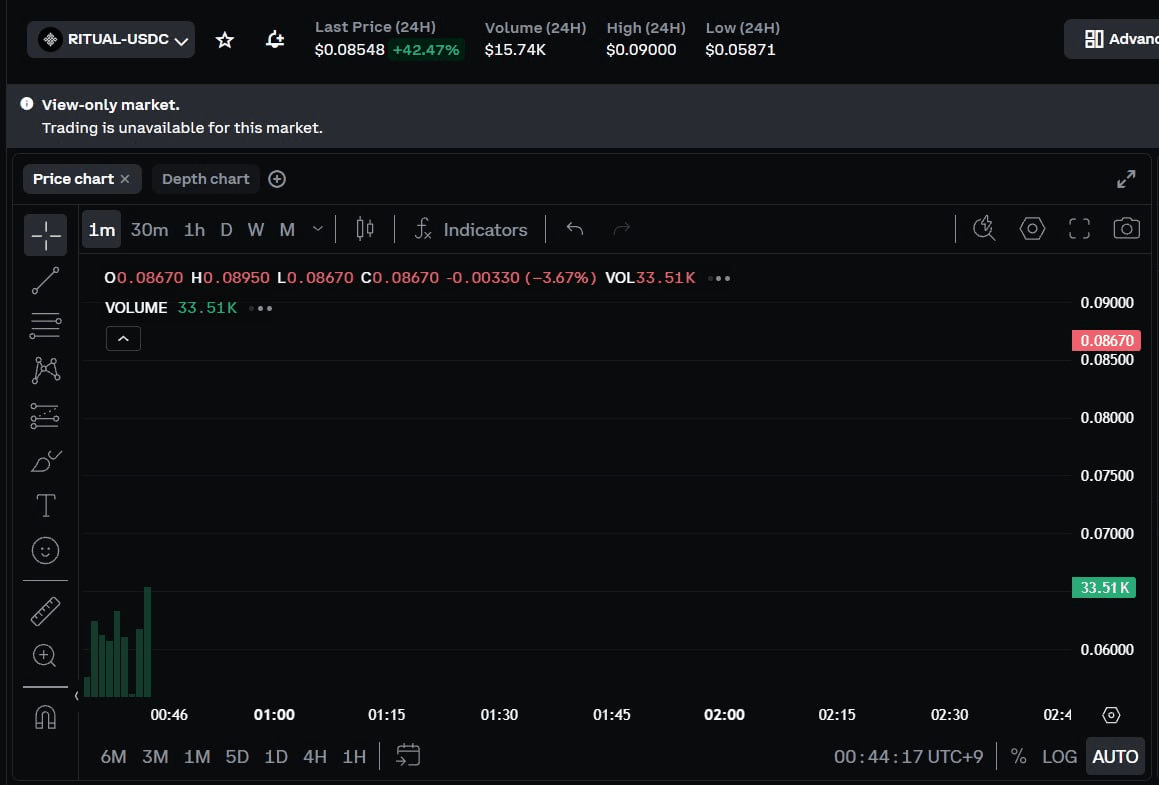Open VOLUME indicator more options dots
This screenshot has height=785, width=1159.
pyautogui.click(x=260, y=308)
